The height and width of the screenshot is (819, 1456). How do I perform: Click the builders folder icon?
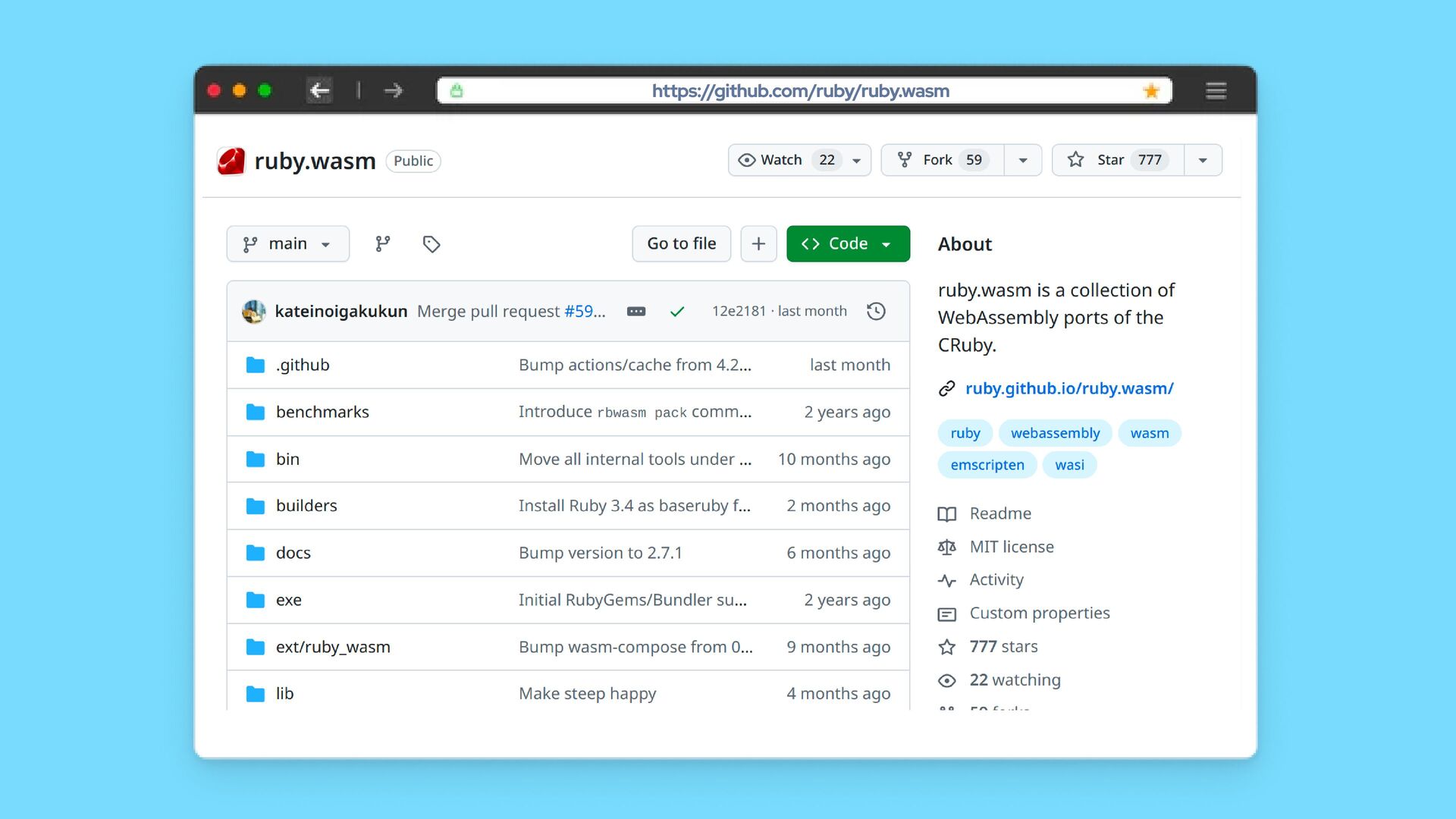coord(256,506)
